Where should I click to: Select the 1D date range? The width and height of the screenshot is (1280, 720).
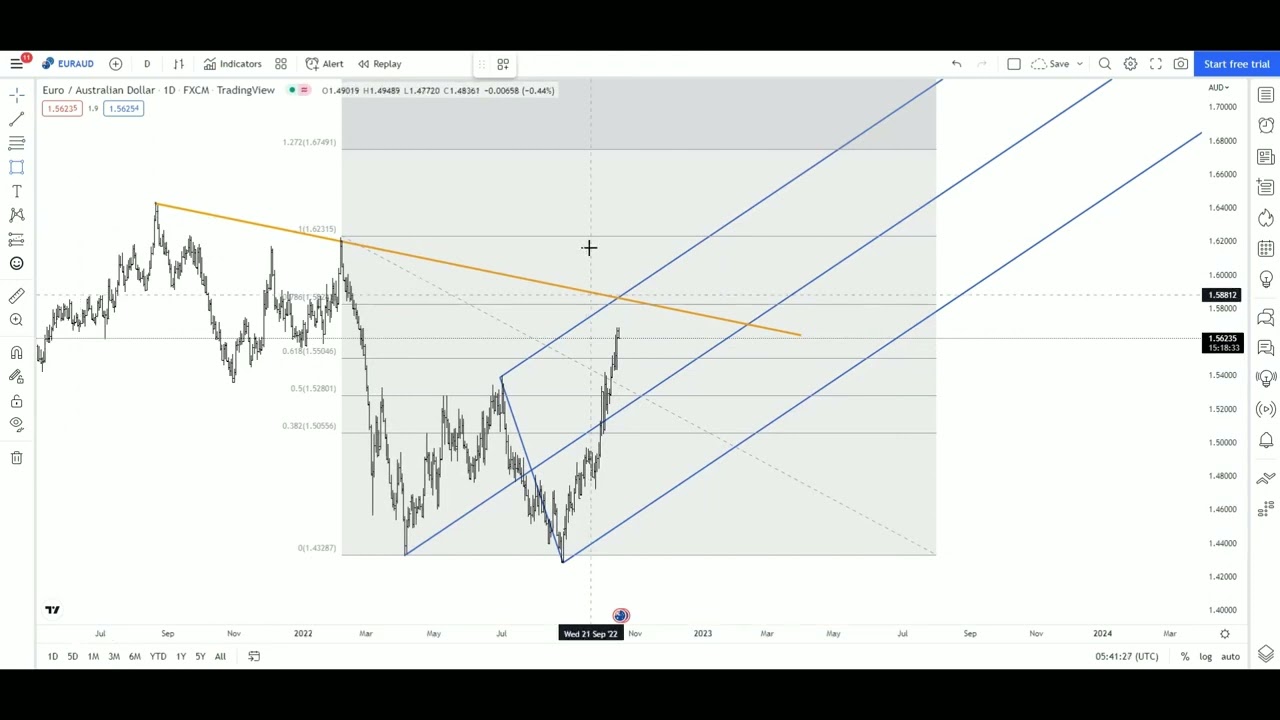point(53,657)
